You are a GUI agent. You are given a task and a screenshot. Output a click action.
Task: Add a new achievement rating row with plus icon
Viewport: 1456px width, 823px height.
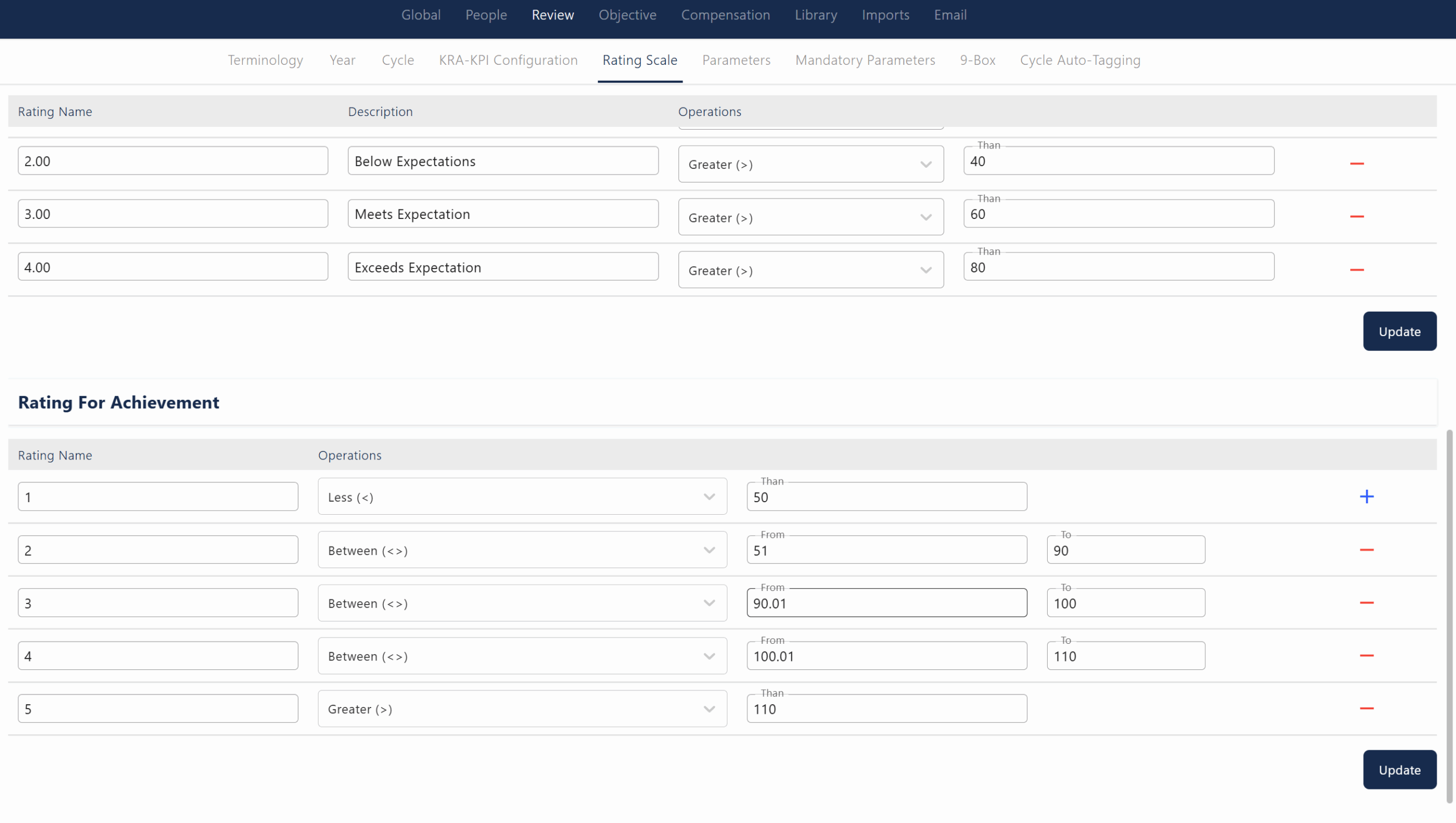pos(1366,497)
